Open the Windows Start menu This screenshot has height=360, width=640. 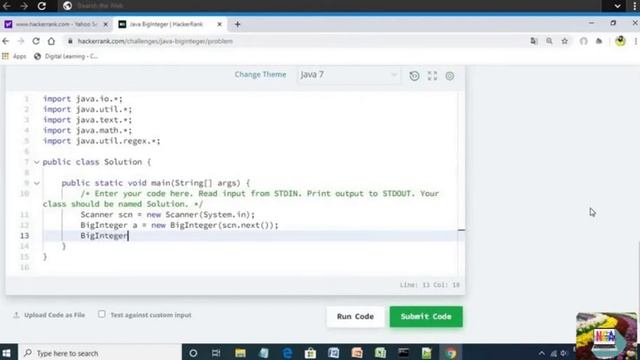click(x=7, y=353)
